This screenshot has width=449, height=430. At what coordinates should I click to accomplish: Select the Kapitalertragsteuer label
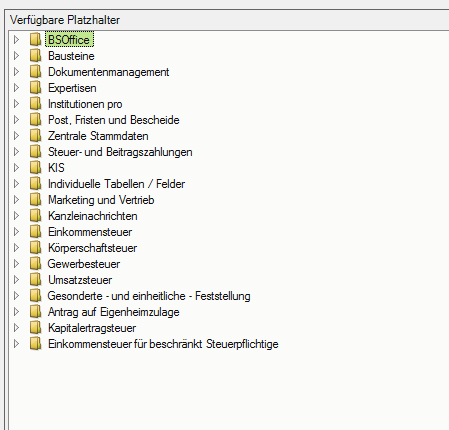click(92, 328)
